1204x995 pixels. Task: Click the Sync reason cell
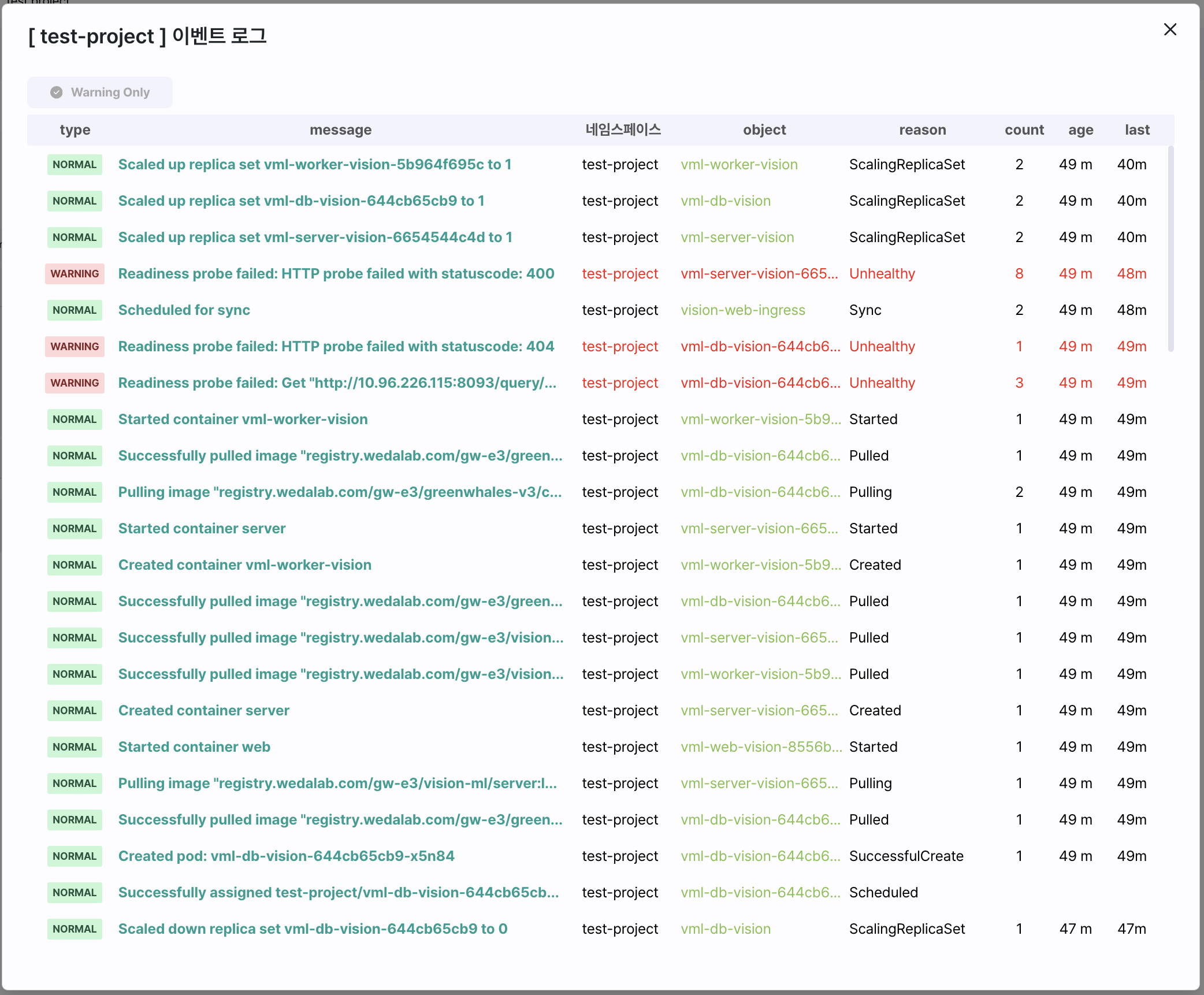865,310
